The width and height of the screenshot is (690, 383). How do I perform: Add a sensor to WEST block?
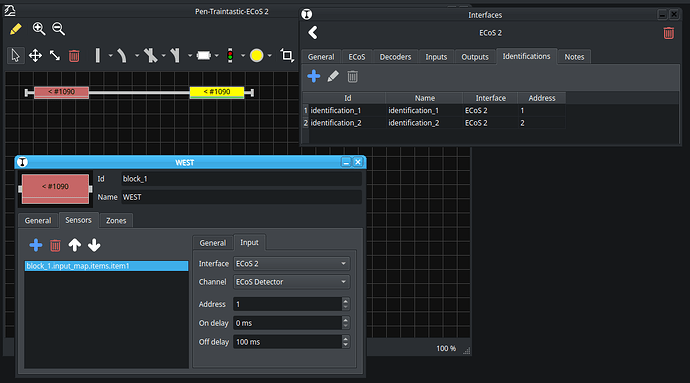[36, 245]
